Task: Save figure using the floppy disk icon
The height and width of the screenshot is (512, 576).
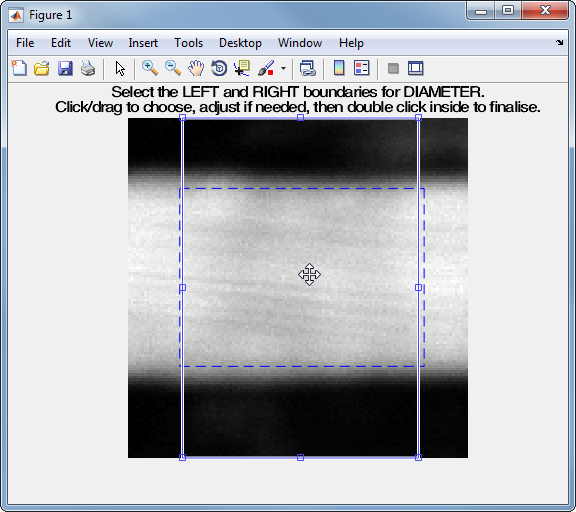Action: point(65,68)
